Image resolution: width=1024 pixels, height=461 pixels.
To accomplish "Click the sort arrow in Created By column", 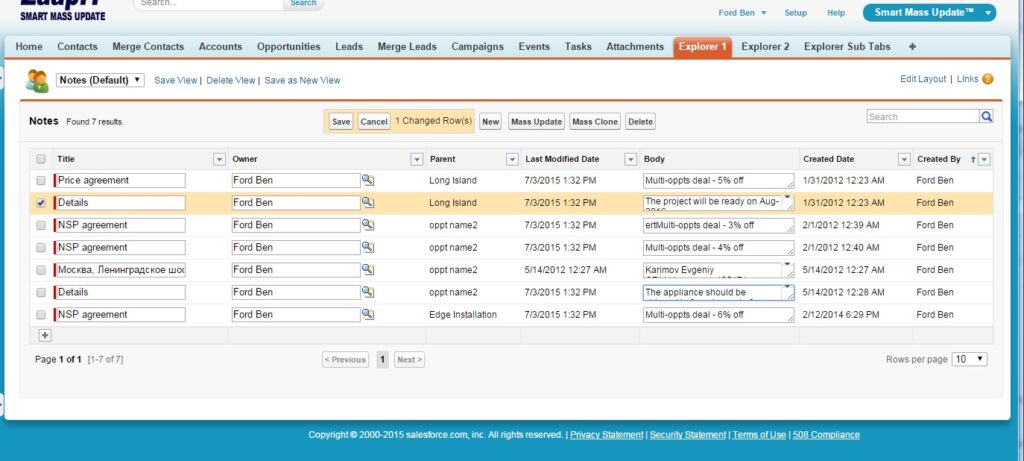I will point(973,159).
